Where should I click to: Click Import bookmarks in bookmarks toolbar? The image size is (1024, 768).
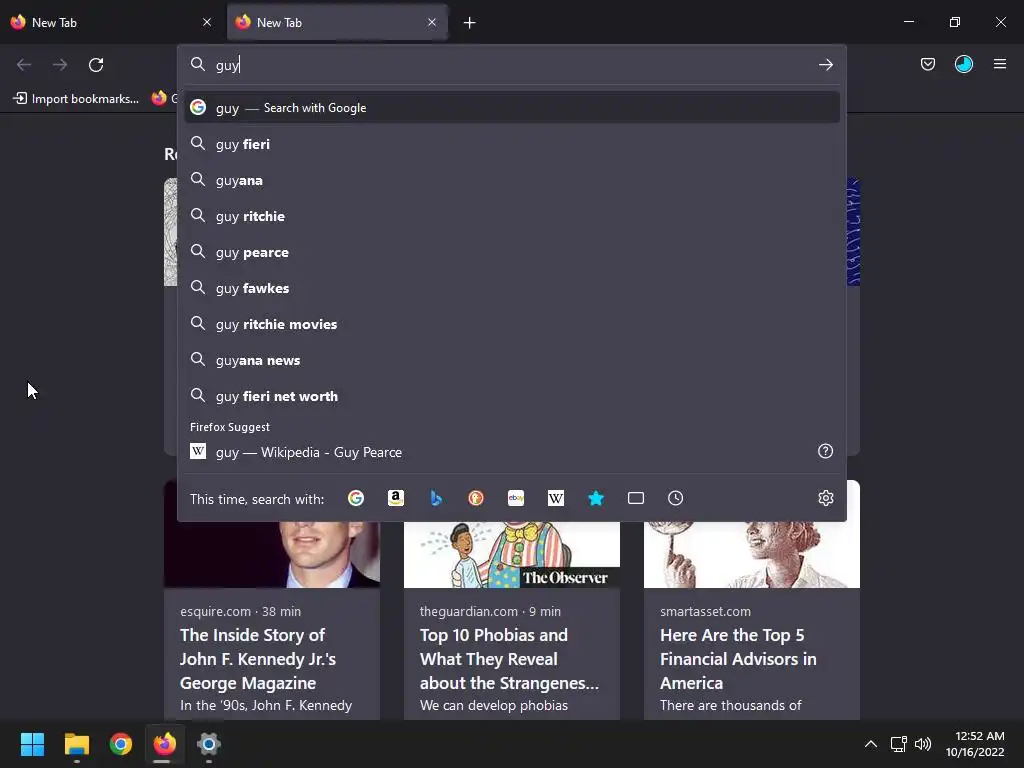coord(77,99)
